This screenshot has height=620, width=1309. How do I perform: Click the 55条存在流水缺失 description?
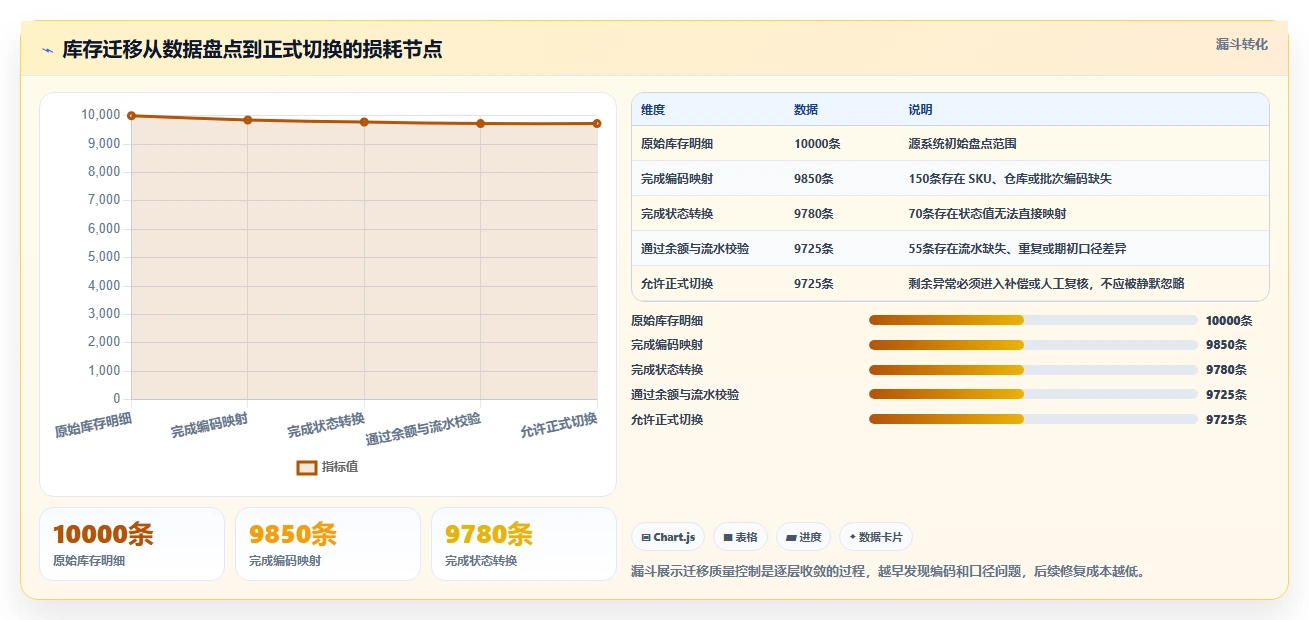[1017, 249]
